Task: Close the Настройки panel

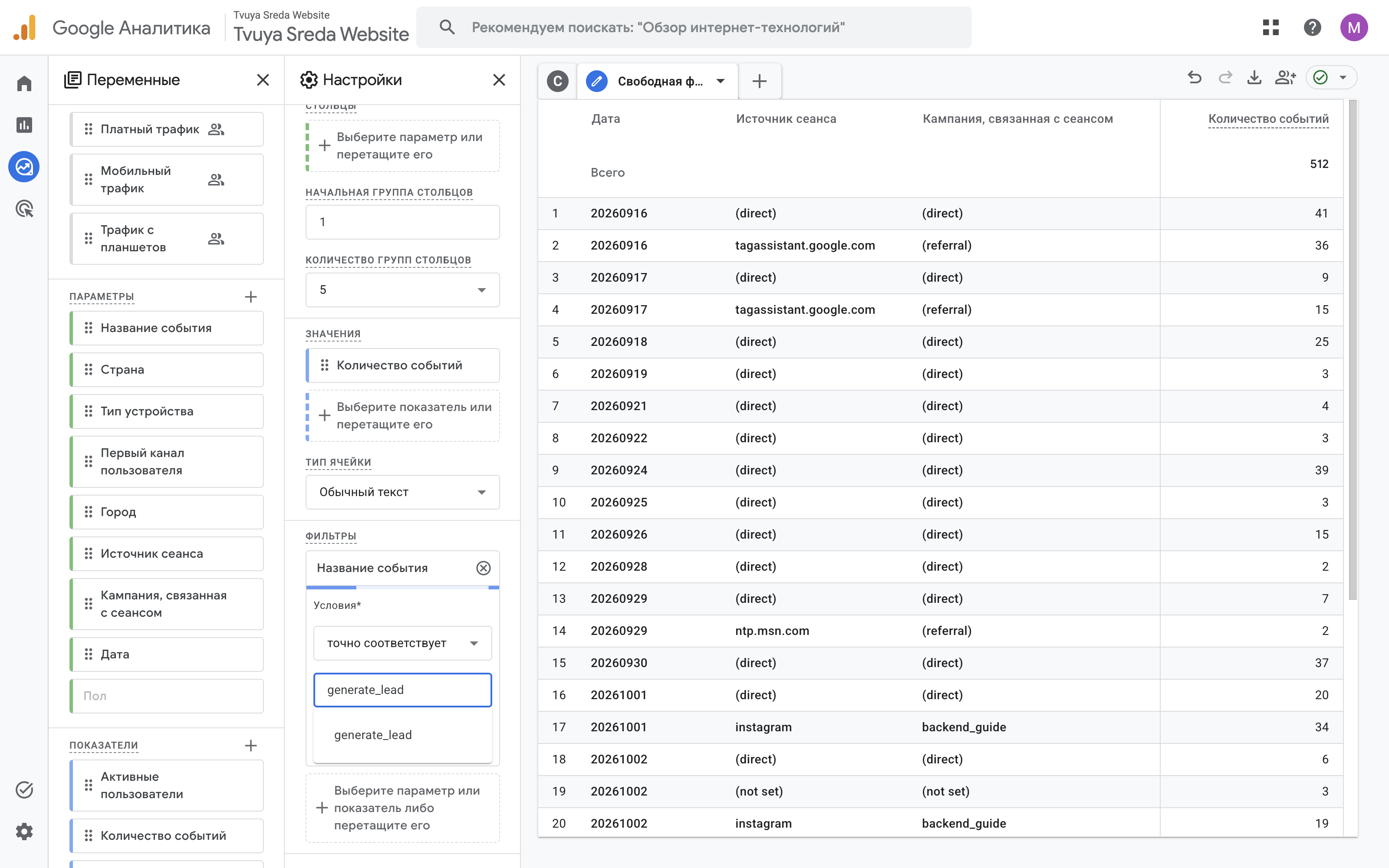Action: tap(499, 80)
